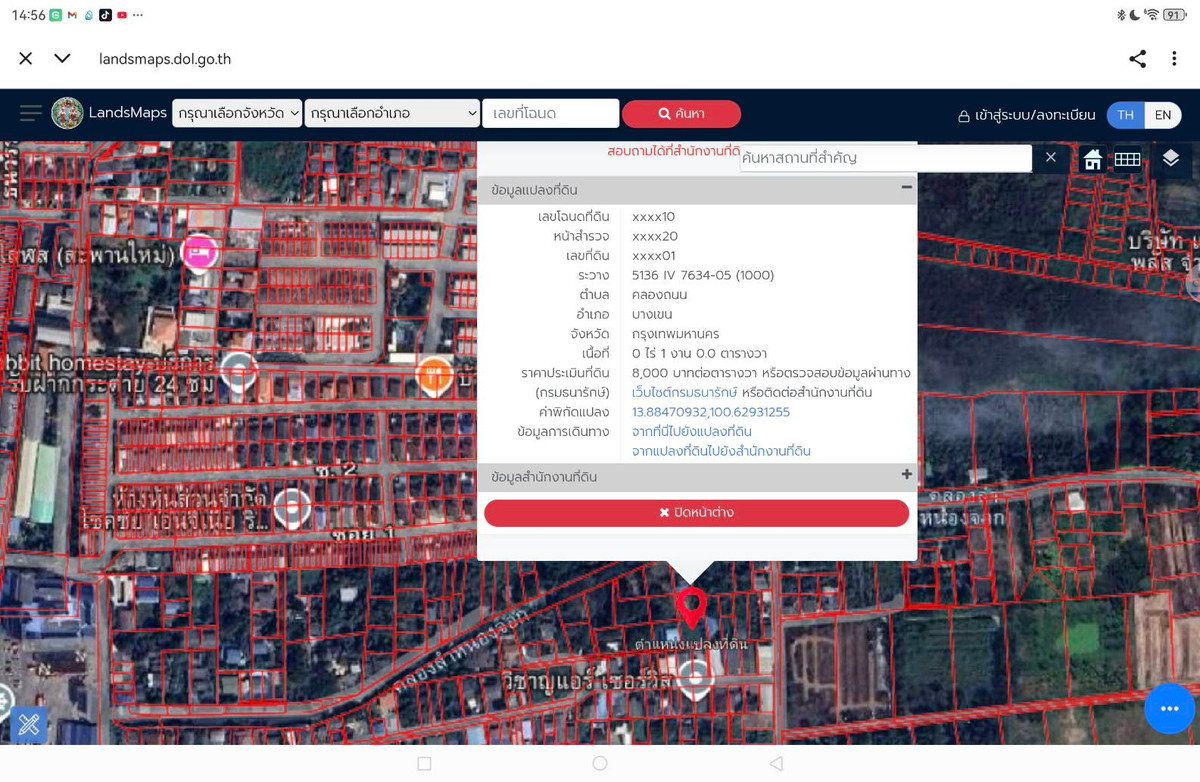
Task: Open the map layers icon
Action: [1171, 159]
